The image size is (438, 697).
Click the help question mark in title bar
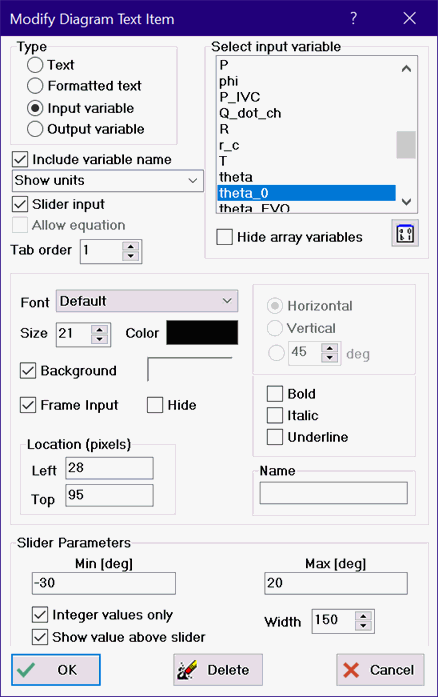tap(354, 18)
